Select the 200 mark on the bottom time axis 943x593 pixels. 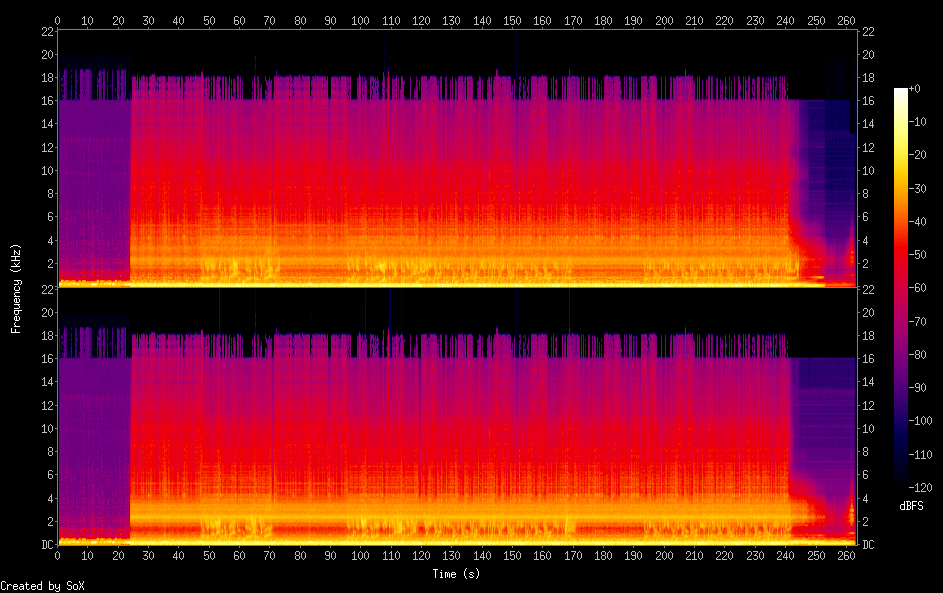point(664,555)
